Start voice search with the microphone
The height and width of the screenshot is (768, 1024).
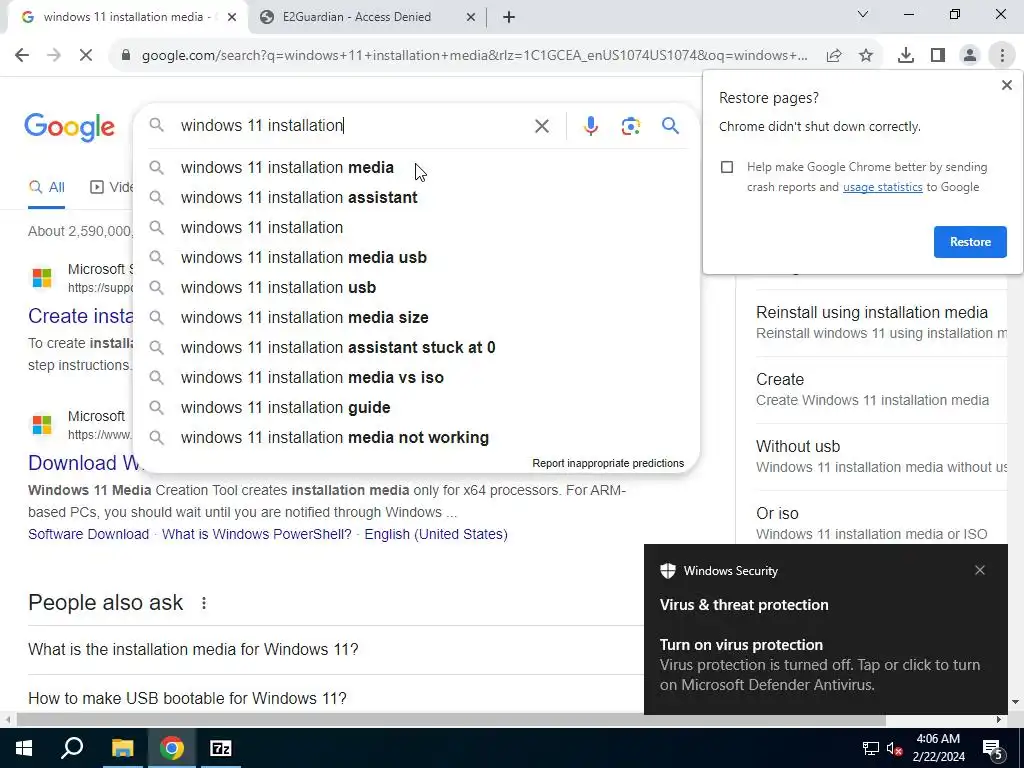coord(590,126)
